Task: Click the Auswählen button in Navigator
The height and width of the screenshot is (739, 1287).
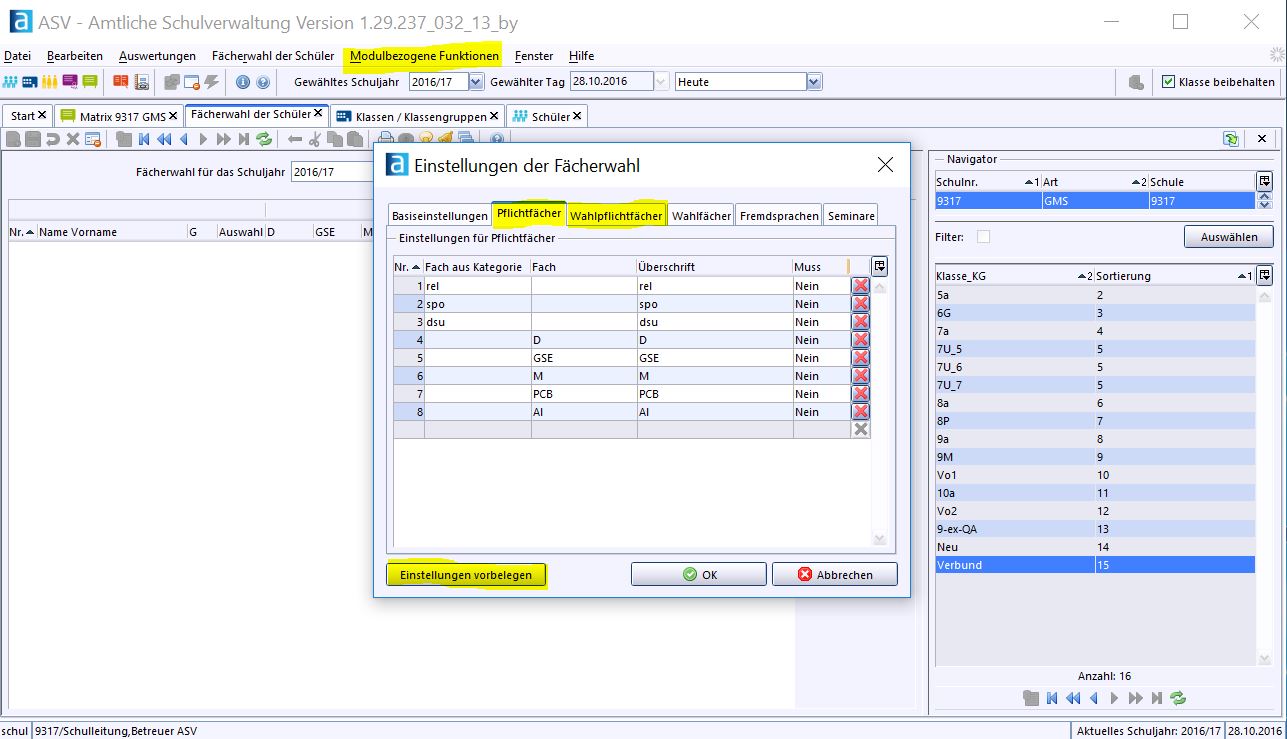Action: 1229,237
